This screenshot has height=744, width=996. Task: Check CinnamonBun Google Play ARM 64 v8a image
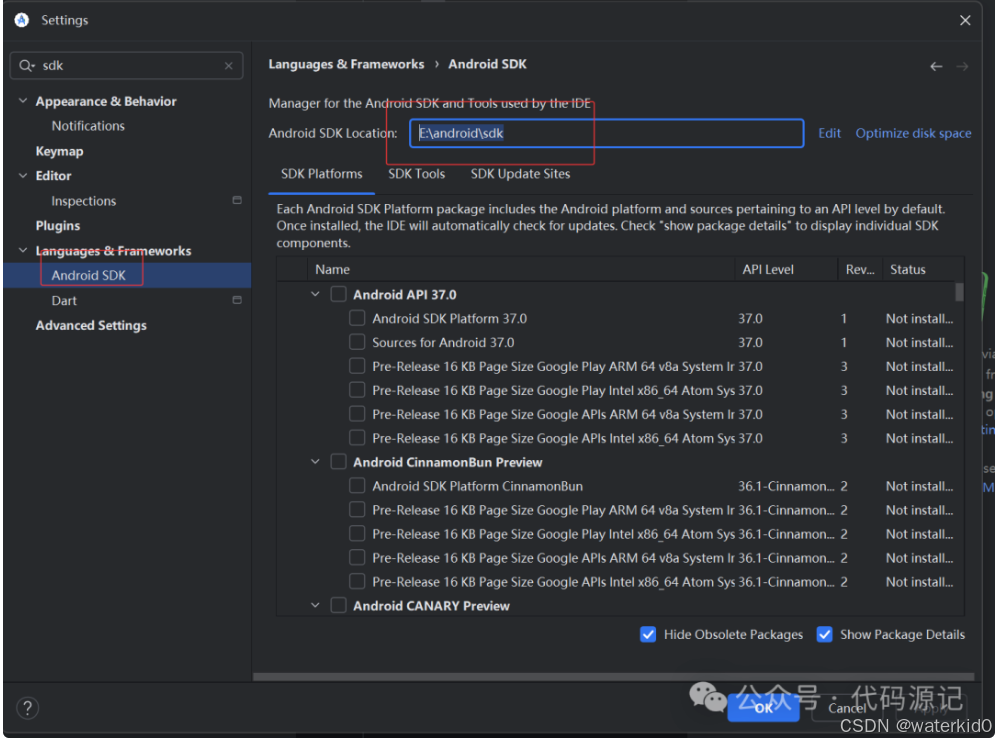coord(357,510)
